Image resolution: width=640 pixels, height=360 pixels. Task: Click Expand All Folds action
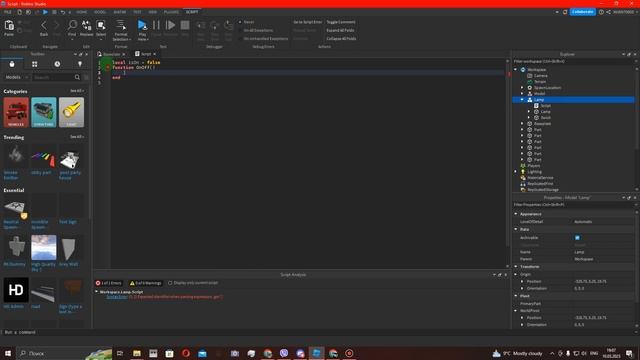[x=340, y=30]
